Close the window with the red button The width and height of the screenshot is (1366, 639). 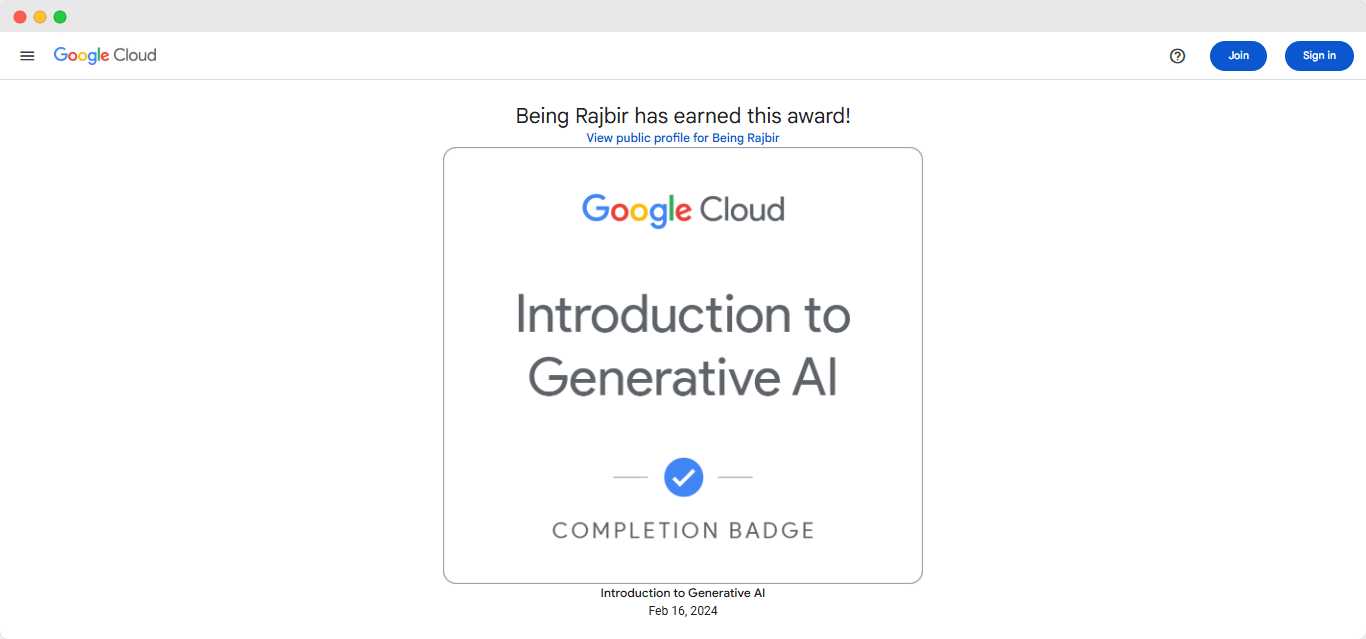pyautogui.click(x=20, y=17)
